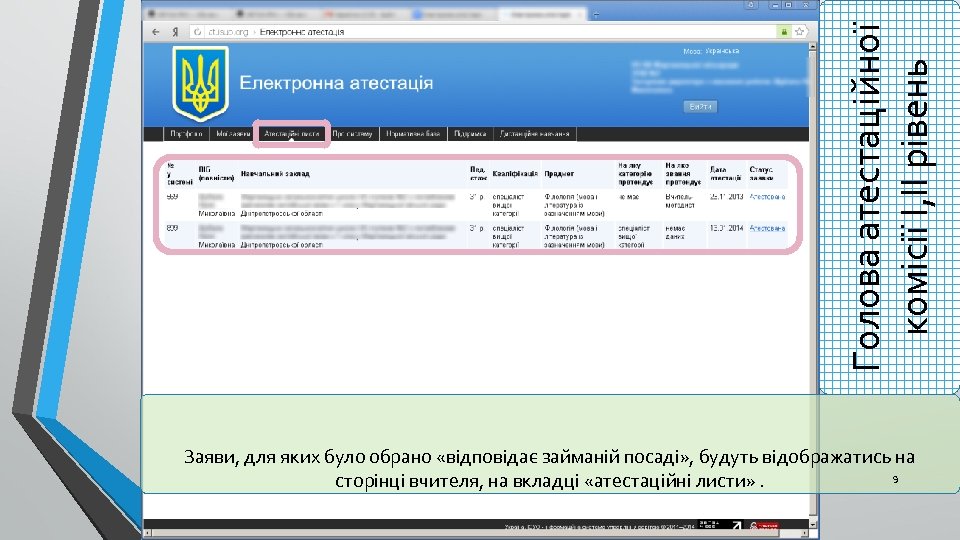This screenshot has height=540, width=960.
Task: Reload the page with the refresh icon
Action: pyautogui.click(x=197, y=32)
